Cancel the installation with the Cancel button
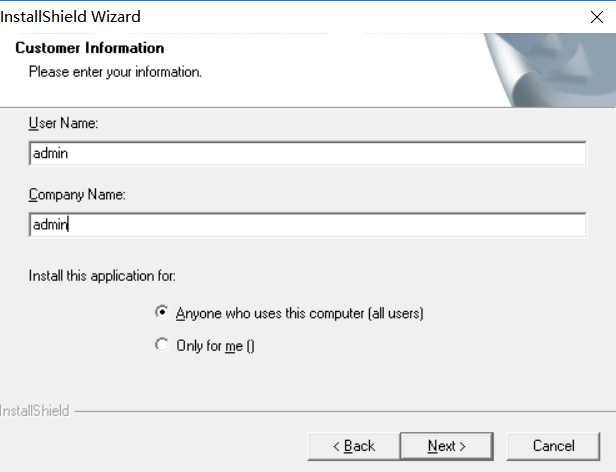Screen dimensions: 616x472 click(x=553, y=446)
